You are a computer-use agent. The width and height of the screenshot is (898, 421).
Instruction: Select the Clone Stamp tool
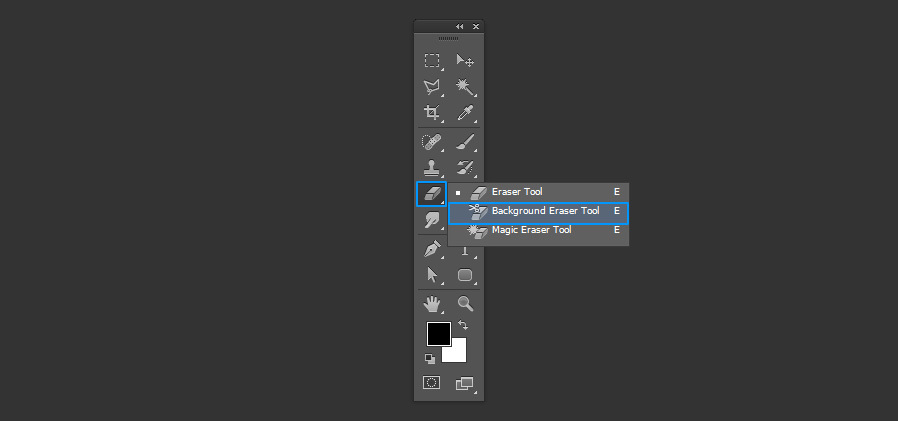432,168
